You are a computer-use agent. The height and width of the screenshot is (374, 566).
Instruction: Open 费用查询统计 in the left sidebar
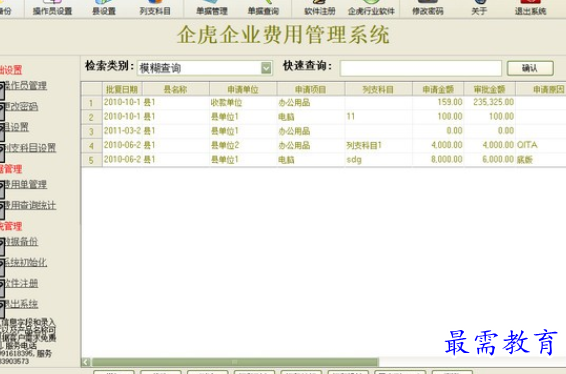[30, 205]
